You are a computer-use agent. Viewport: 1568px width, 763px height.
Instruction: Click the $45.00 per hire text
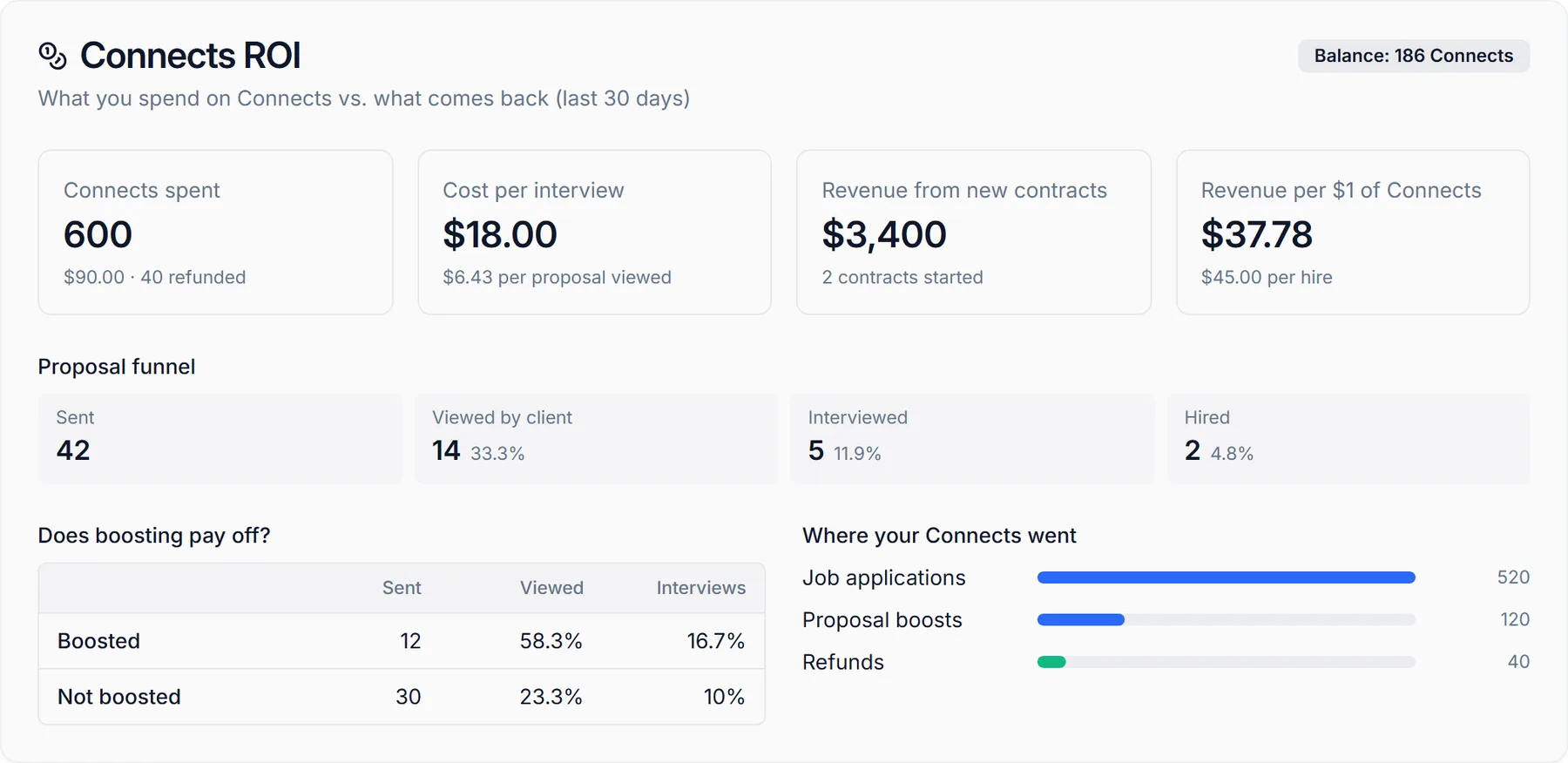click(x=1267, y=277)
